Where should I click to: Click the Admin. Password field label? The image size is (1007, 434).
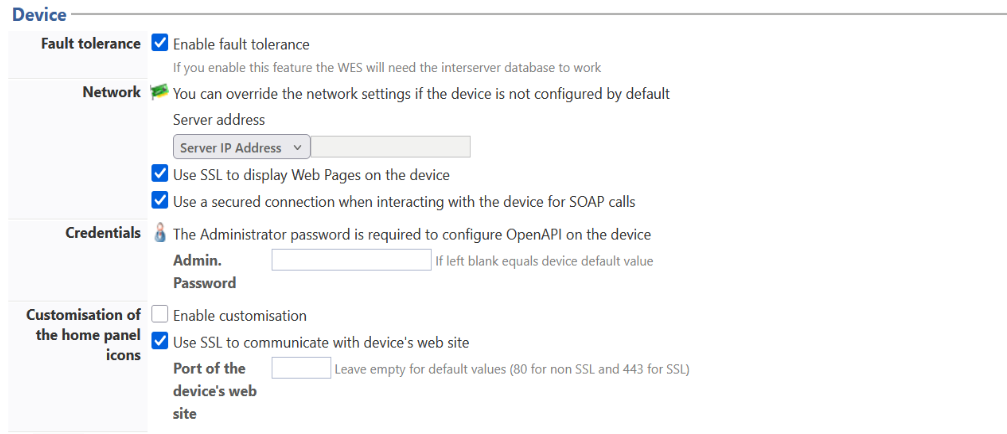tap(205, 271)
